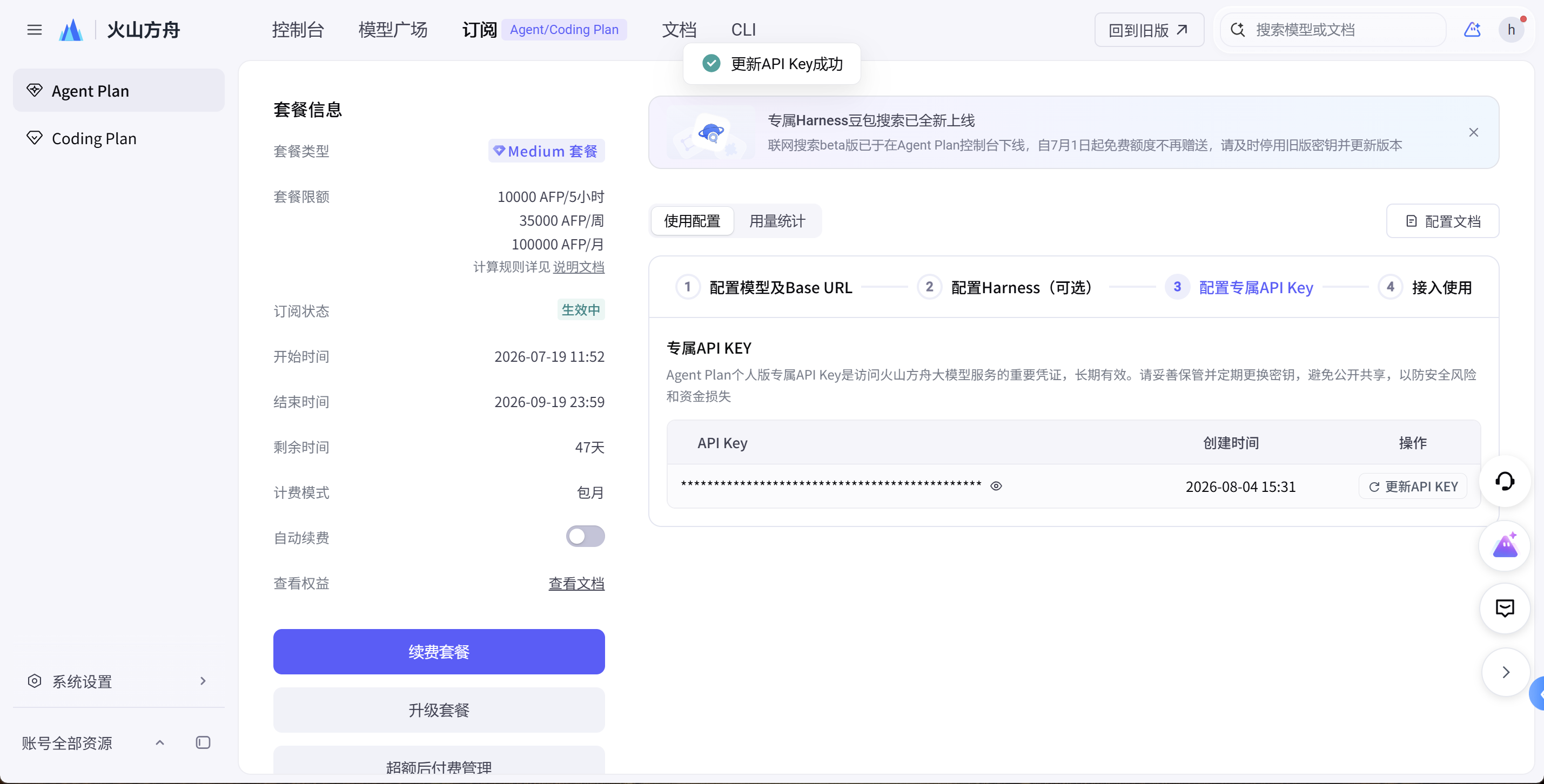Click the Agent Plan diamond icon
Viewport: 1544px width, 784px height.
pos(34,90)
